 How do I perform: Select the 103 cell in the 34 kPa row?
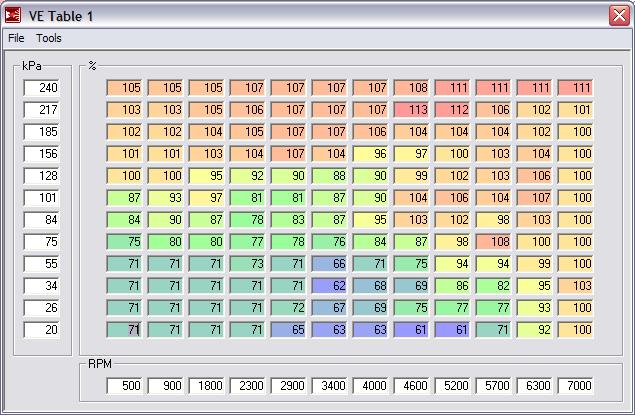click(x=575, y=286)
